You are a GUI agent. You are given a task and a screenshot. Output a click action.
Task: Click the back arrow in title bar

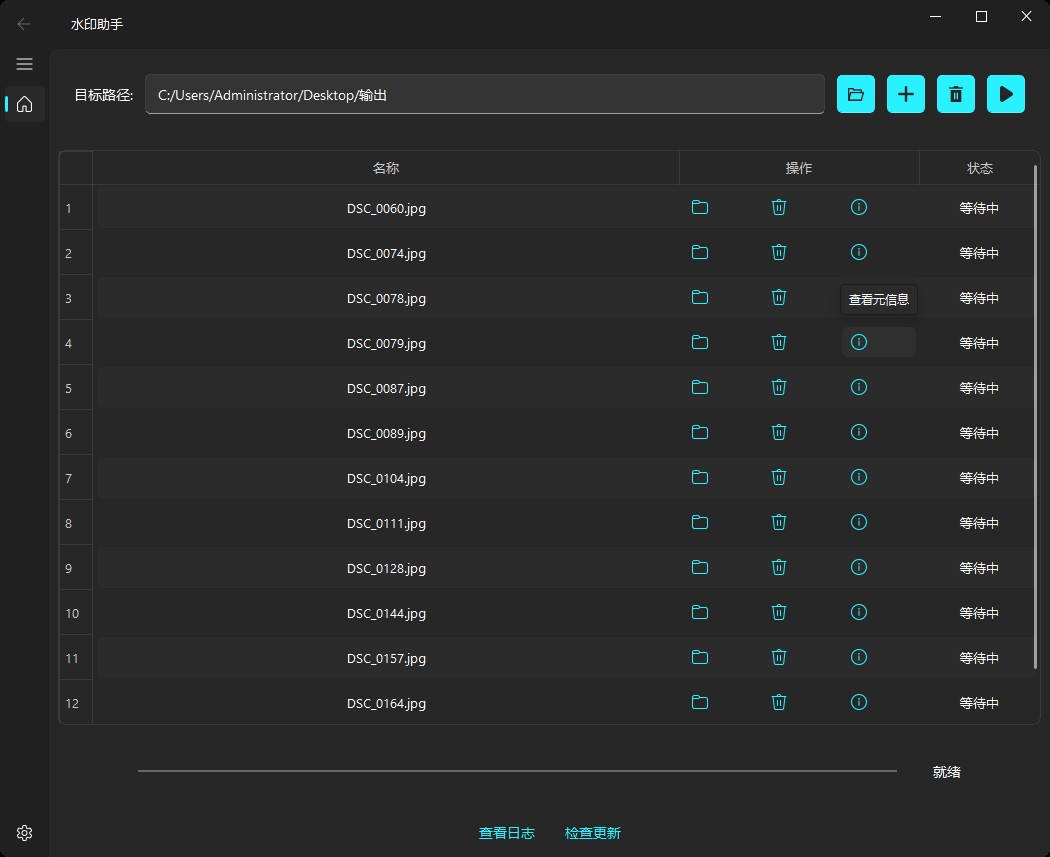pyautogui.click(x=25, y=24)
